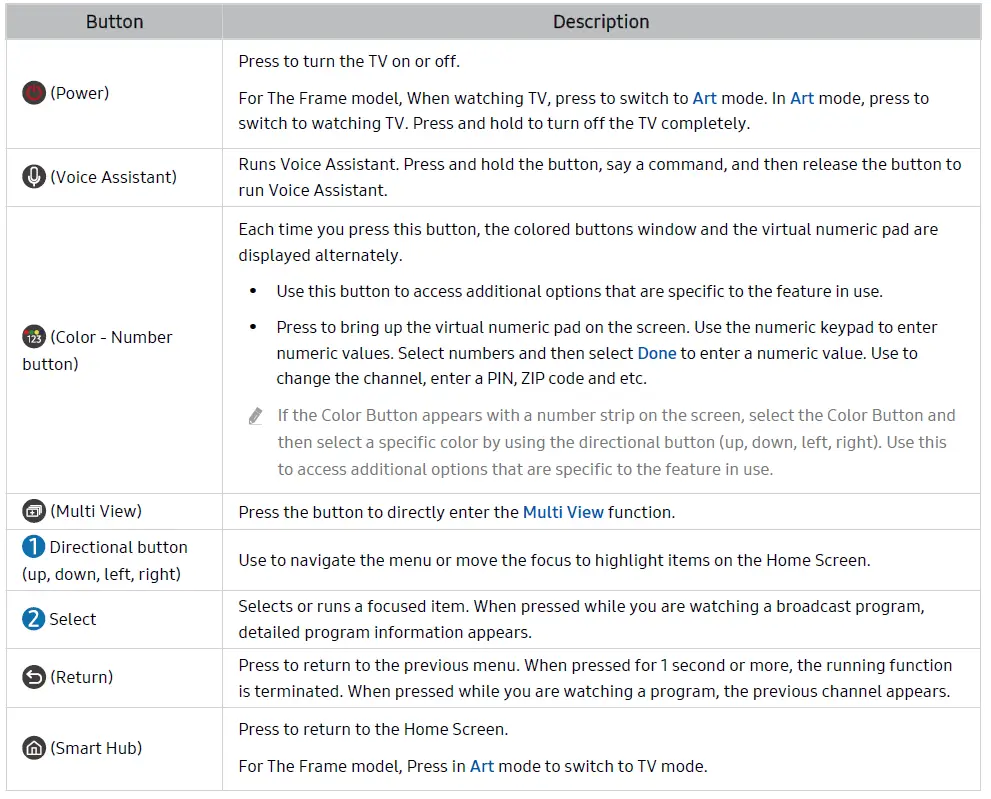Click the Color - Number button icon
The image size is (991, 799).
click(34, 337)
